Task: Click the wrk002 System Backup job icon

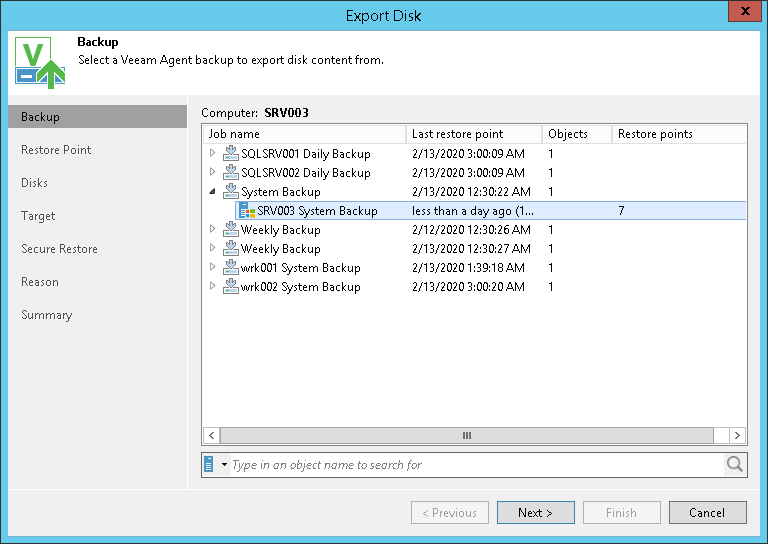Action: 231,287
